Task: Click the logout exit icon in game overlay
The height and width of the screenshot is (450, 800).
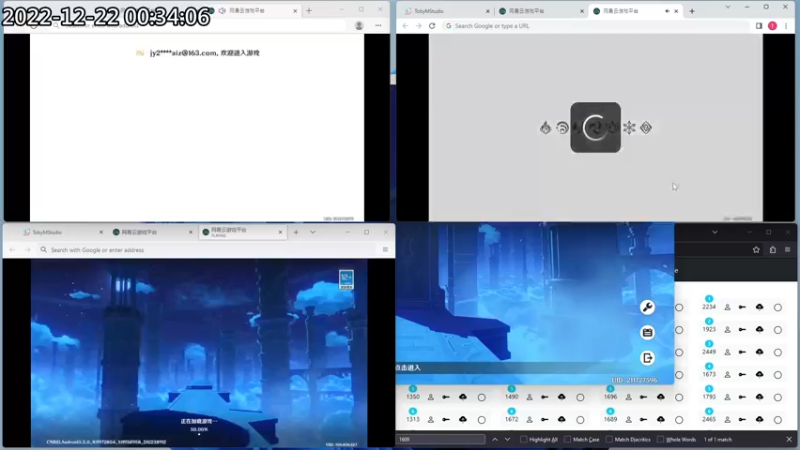Action: click(647, 358)
